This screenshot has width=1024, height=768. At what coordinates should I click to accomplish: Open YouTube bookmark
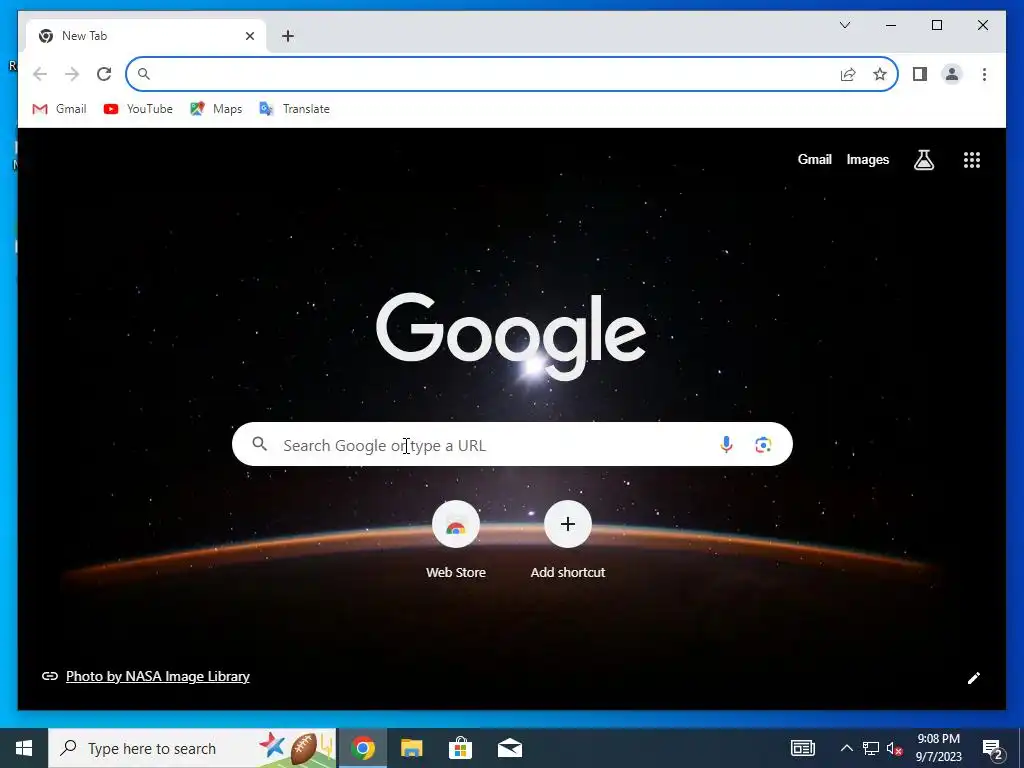[x=138, y=109]
